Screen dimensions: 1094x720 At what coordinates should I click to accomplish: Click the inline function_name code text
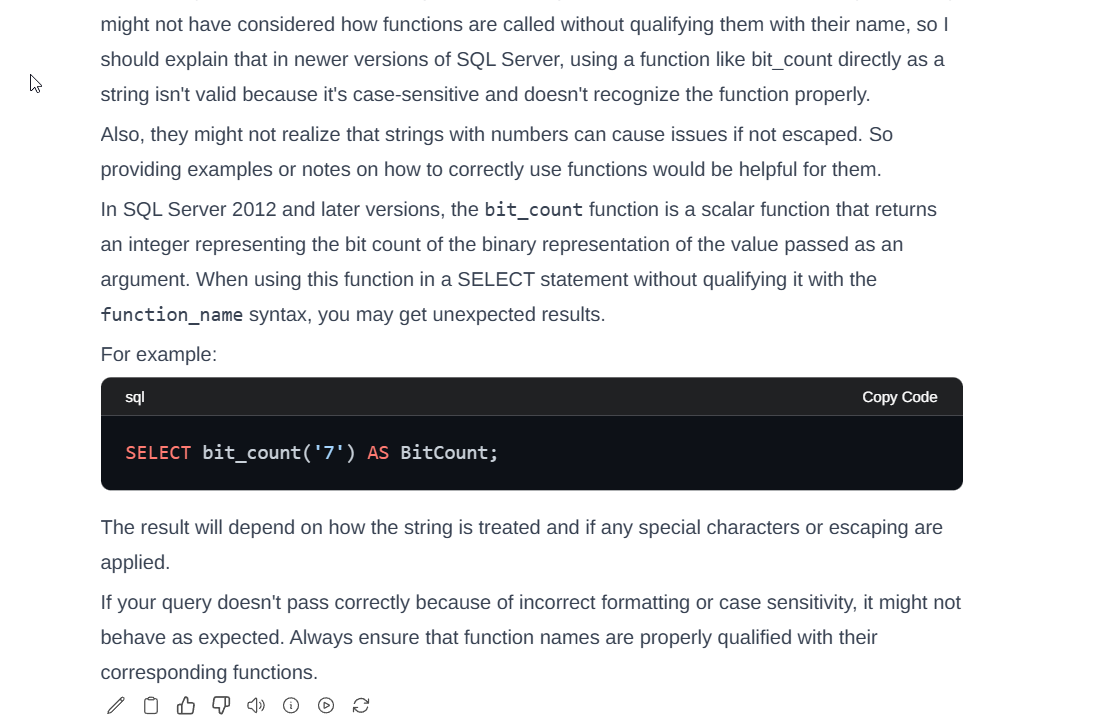172,315
